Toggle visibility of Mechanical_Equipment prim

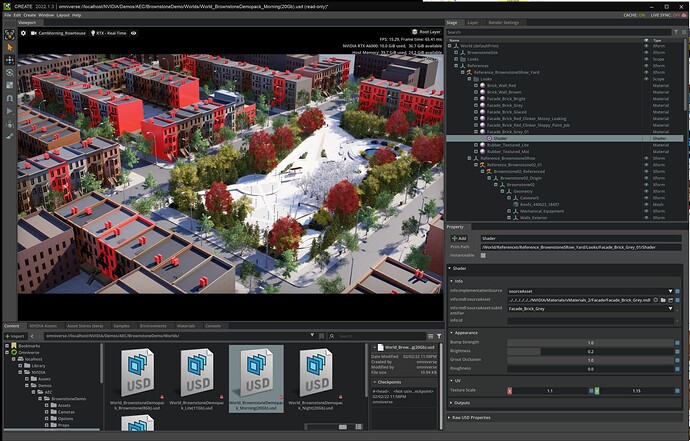[646, 211]
